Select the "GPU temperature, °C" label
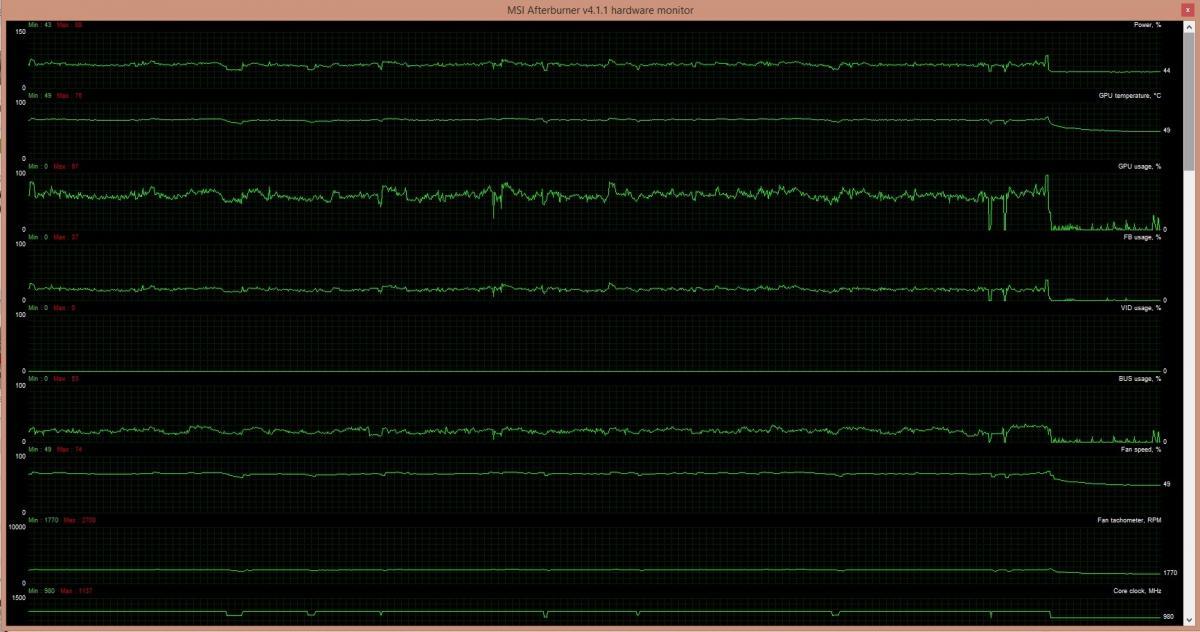Viewport: 1200px width, 632px height. click(x=1130, y=96)
